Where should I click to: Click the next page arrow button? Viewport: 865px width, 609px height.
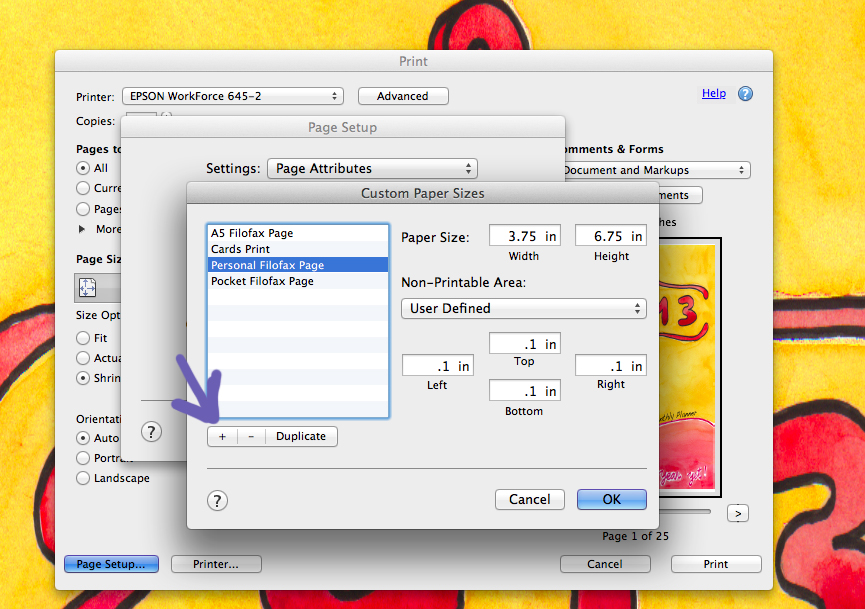click(737, 513)
